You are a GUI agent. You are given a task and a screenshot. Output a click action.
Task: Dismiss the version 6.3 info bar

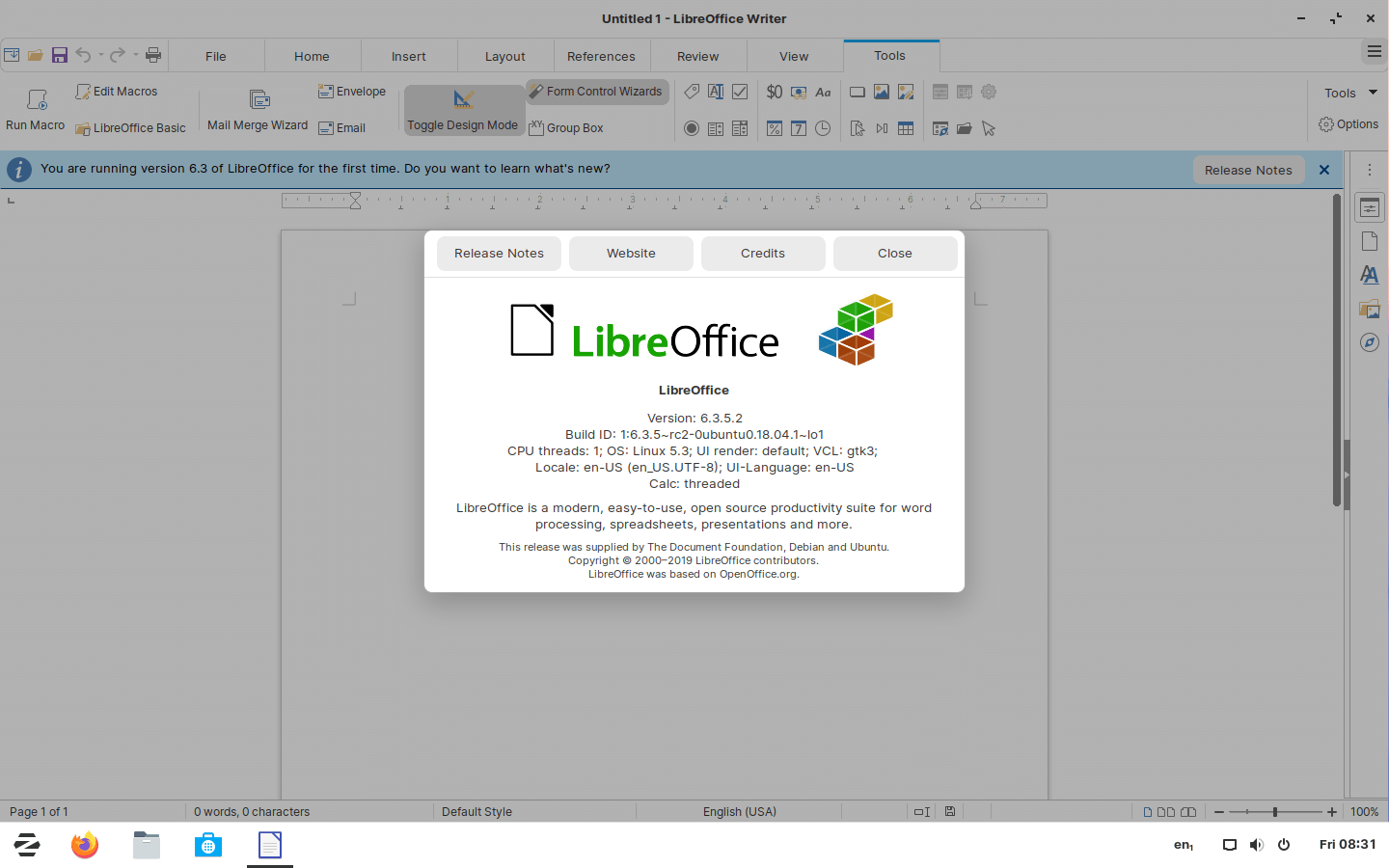1324,170
